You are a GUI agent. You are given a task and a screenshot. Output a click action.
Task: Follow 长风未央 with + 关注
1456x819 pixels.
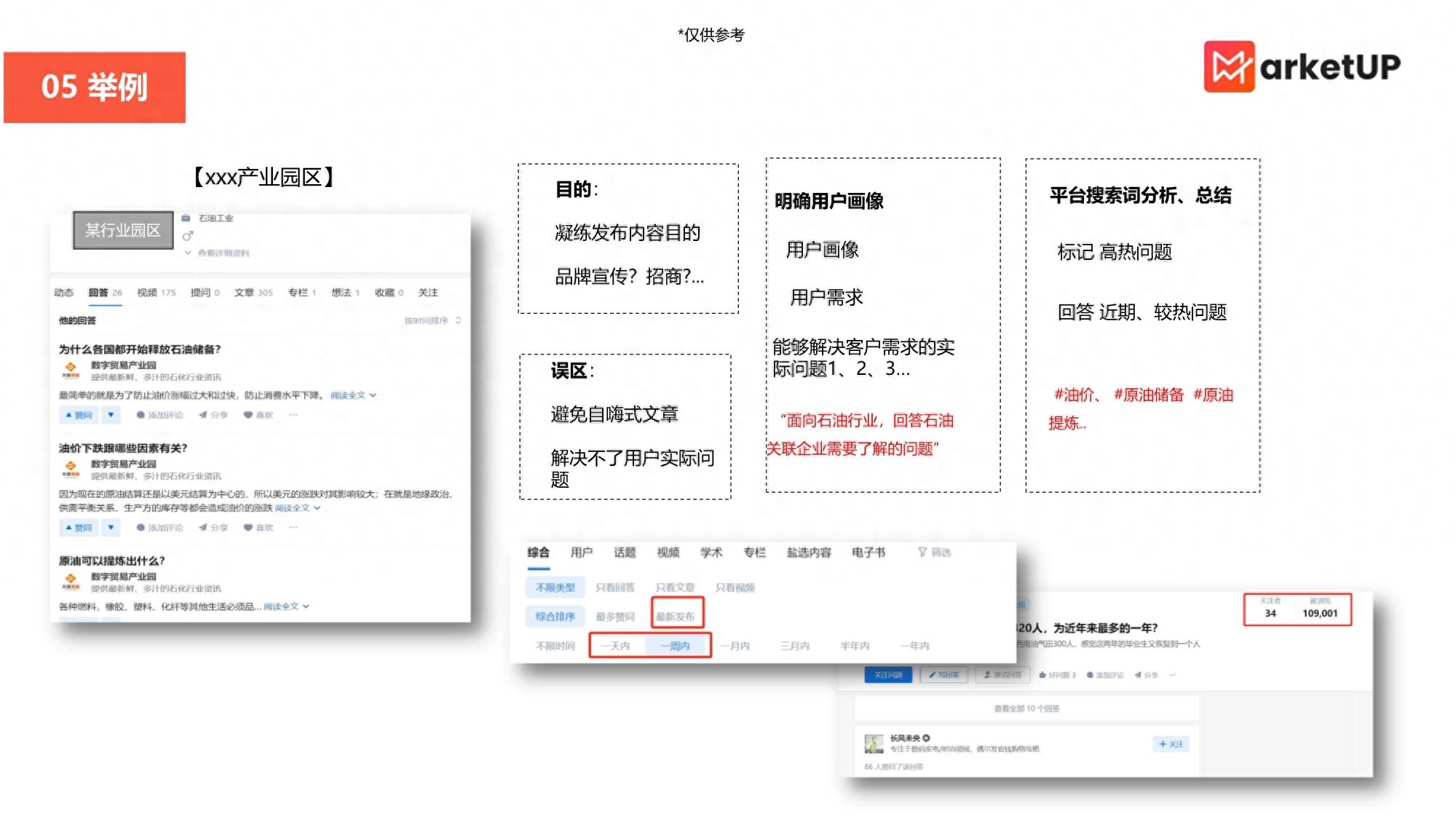point(1171,744)
